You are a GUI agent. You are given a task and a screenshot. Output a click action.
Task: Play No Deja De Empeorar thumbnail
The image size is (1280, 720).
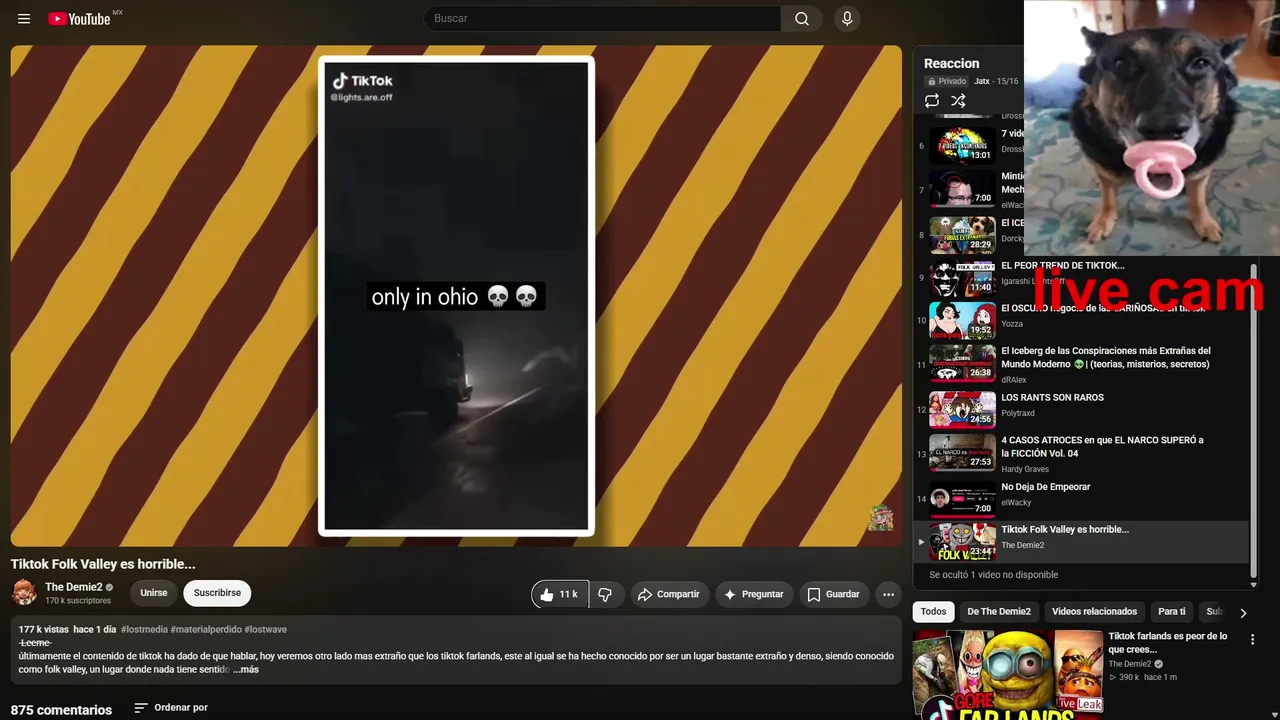pos(962,499)
